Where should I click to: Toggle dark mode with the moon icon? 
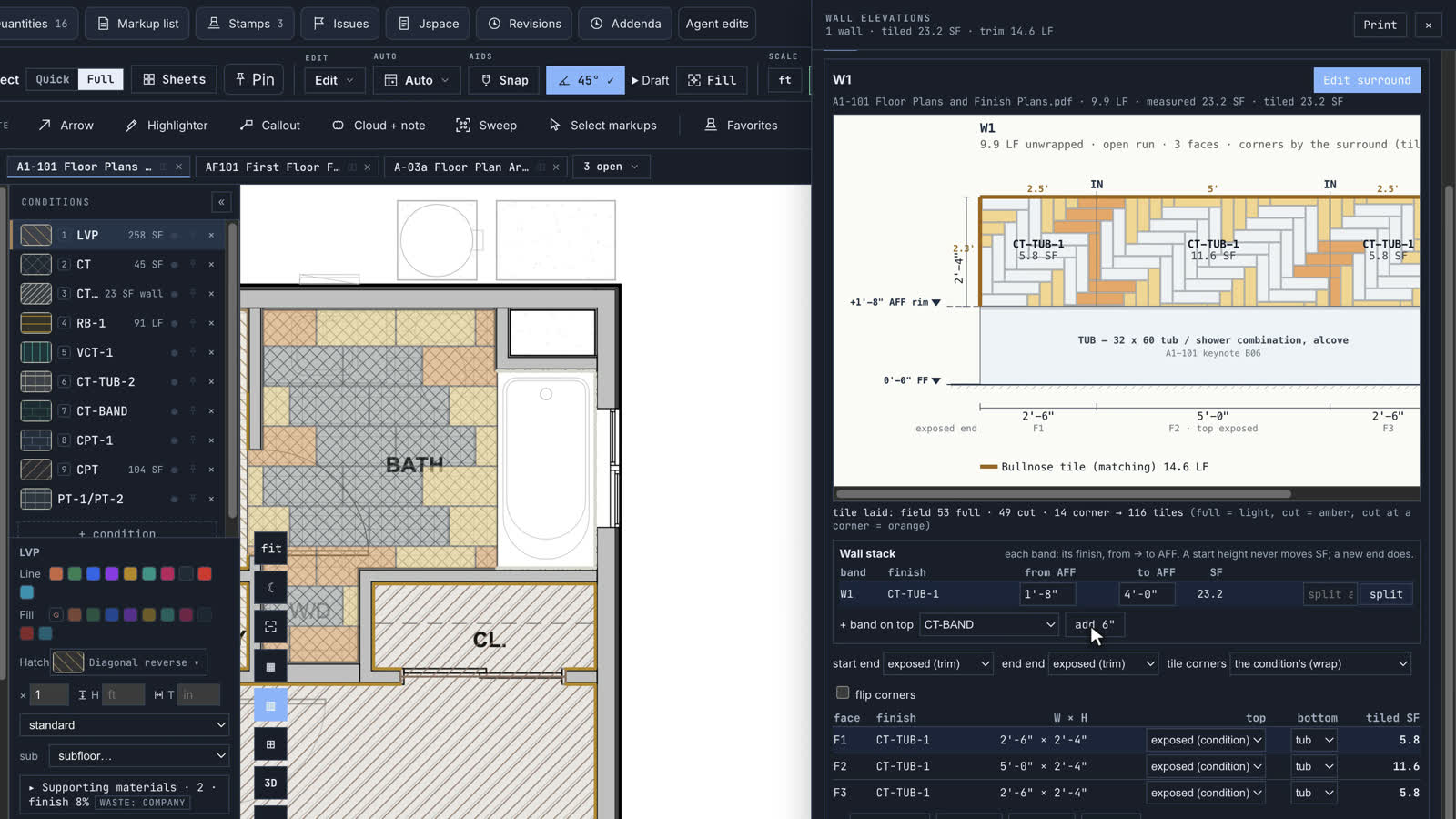[x=270, y=588]
